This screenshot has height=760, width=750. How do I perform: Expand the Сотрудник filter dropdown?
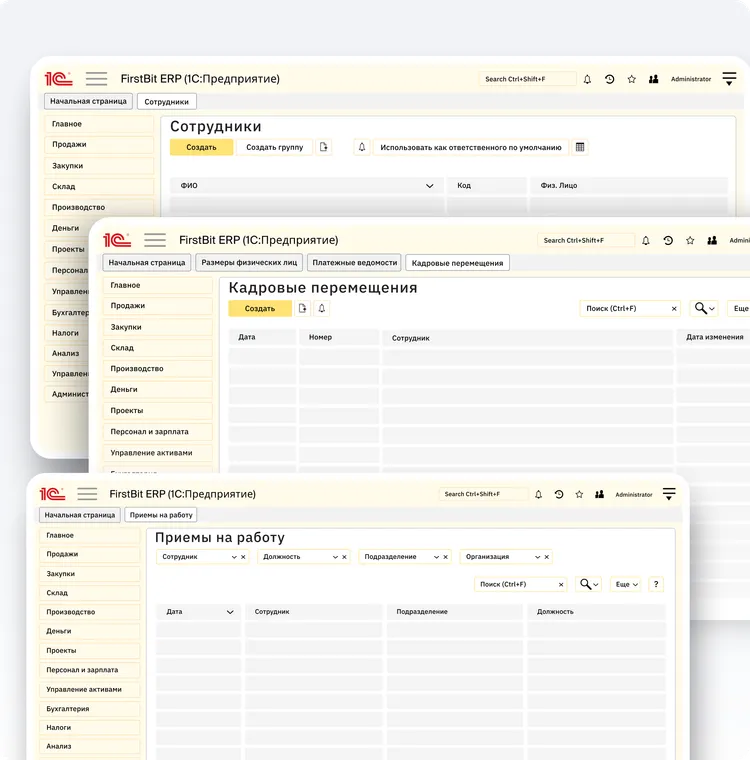[x=234, y=557]
